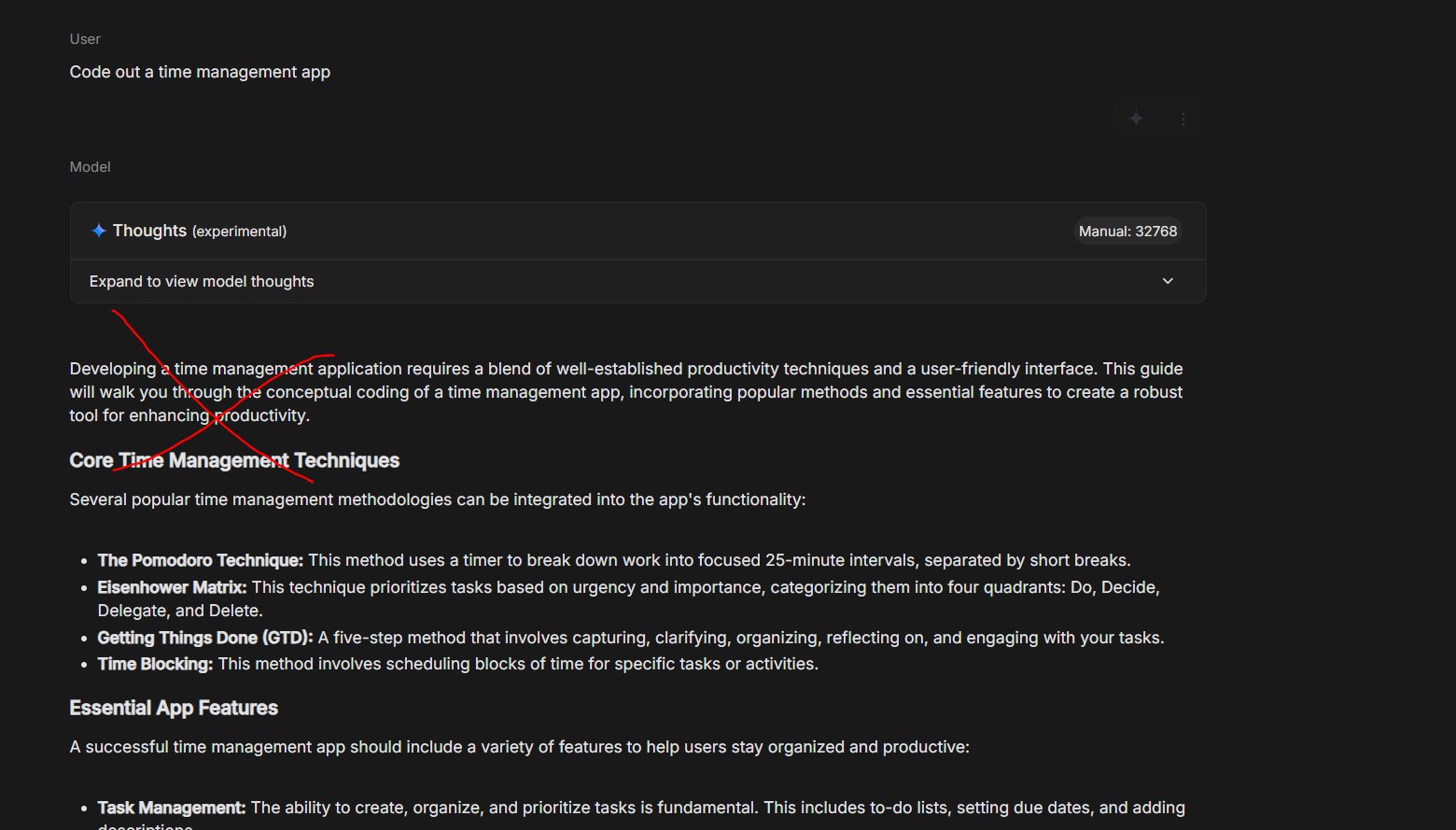Click "Expand to view model thoughts" text

click(x=202, y=282)
